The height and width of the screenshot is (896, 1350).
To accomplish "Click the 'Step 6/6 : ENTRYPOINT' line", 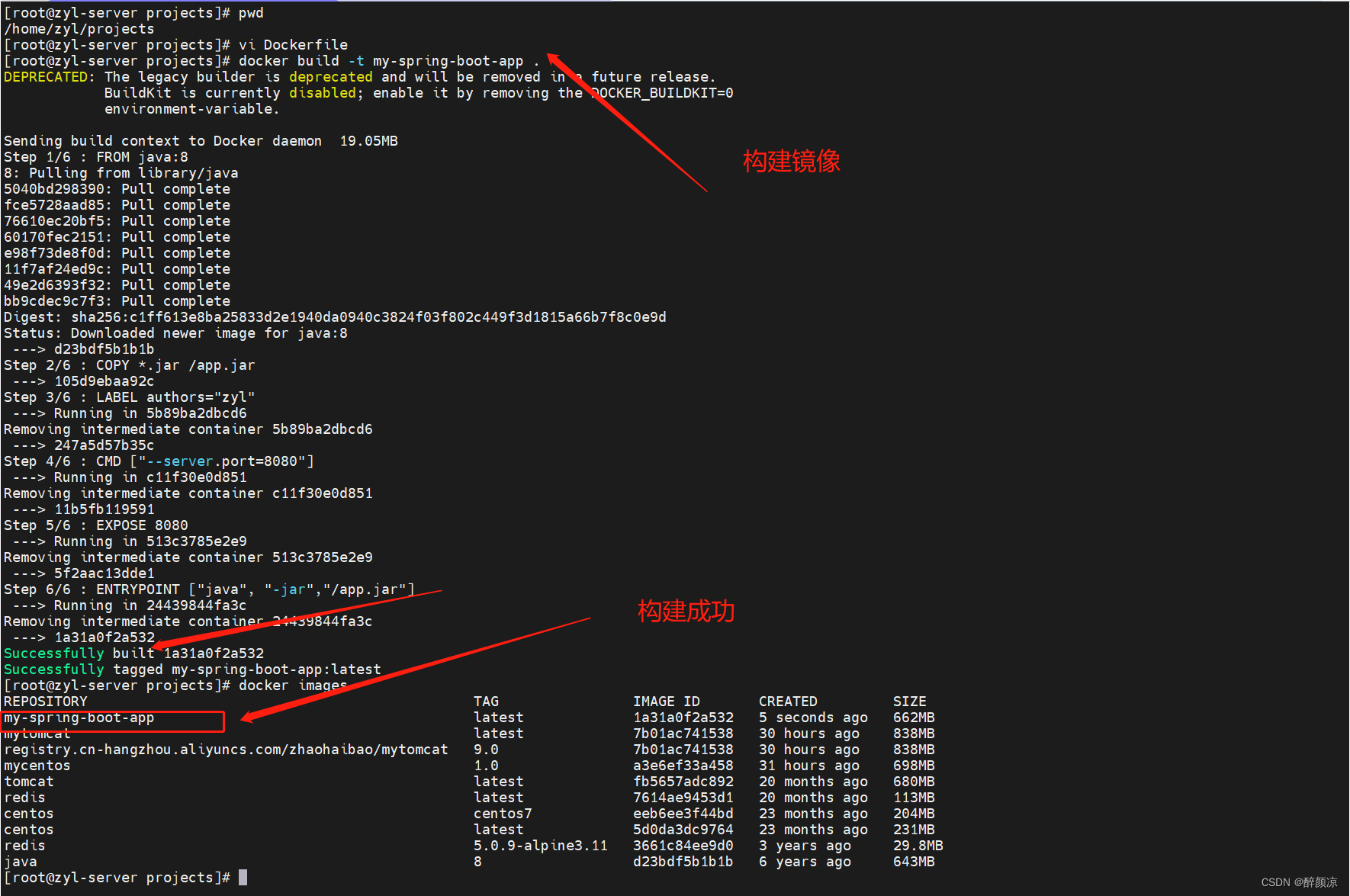I will click(x=209, y=589).
